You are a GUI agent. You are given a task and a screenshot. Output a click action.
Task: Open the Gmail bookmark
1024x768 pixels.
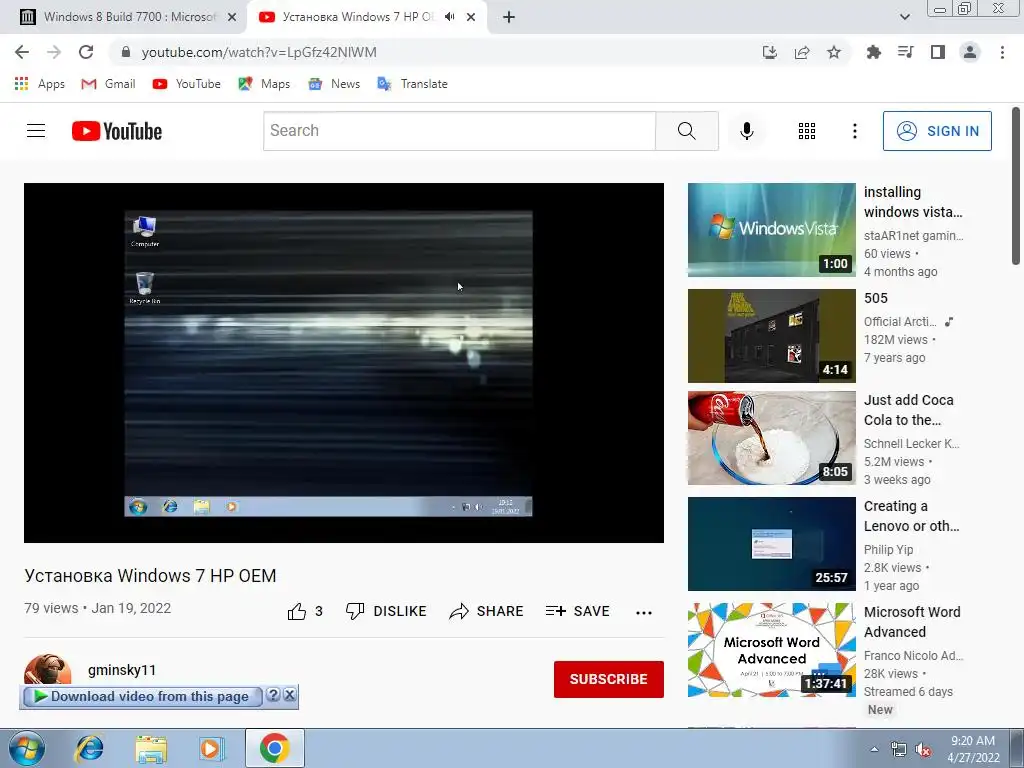coord(108,84)
